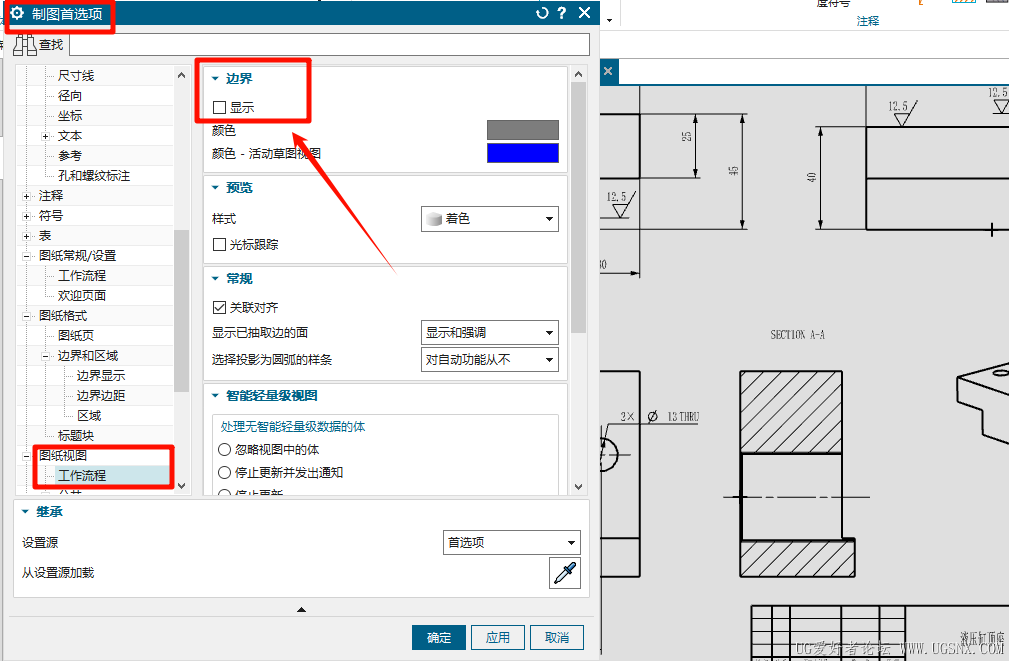Select 孔和螺纹标注 in the tree
Image resolution: width=1009 pixels, height=661 pixels.
point(93,176)
